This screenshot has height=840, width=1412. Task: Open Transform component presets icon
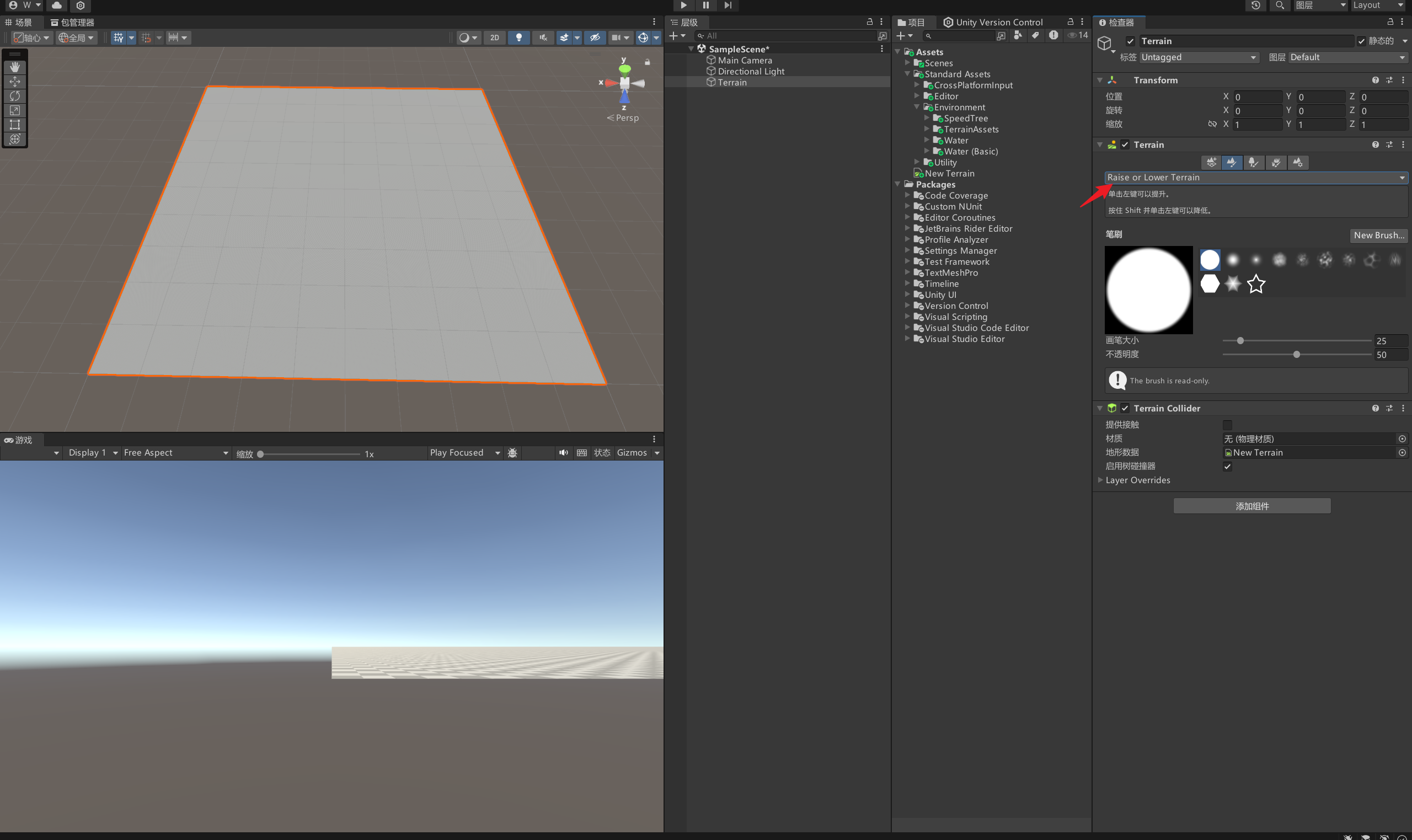pyautogui.click(x=1389, y=80)
